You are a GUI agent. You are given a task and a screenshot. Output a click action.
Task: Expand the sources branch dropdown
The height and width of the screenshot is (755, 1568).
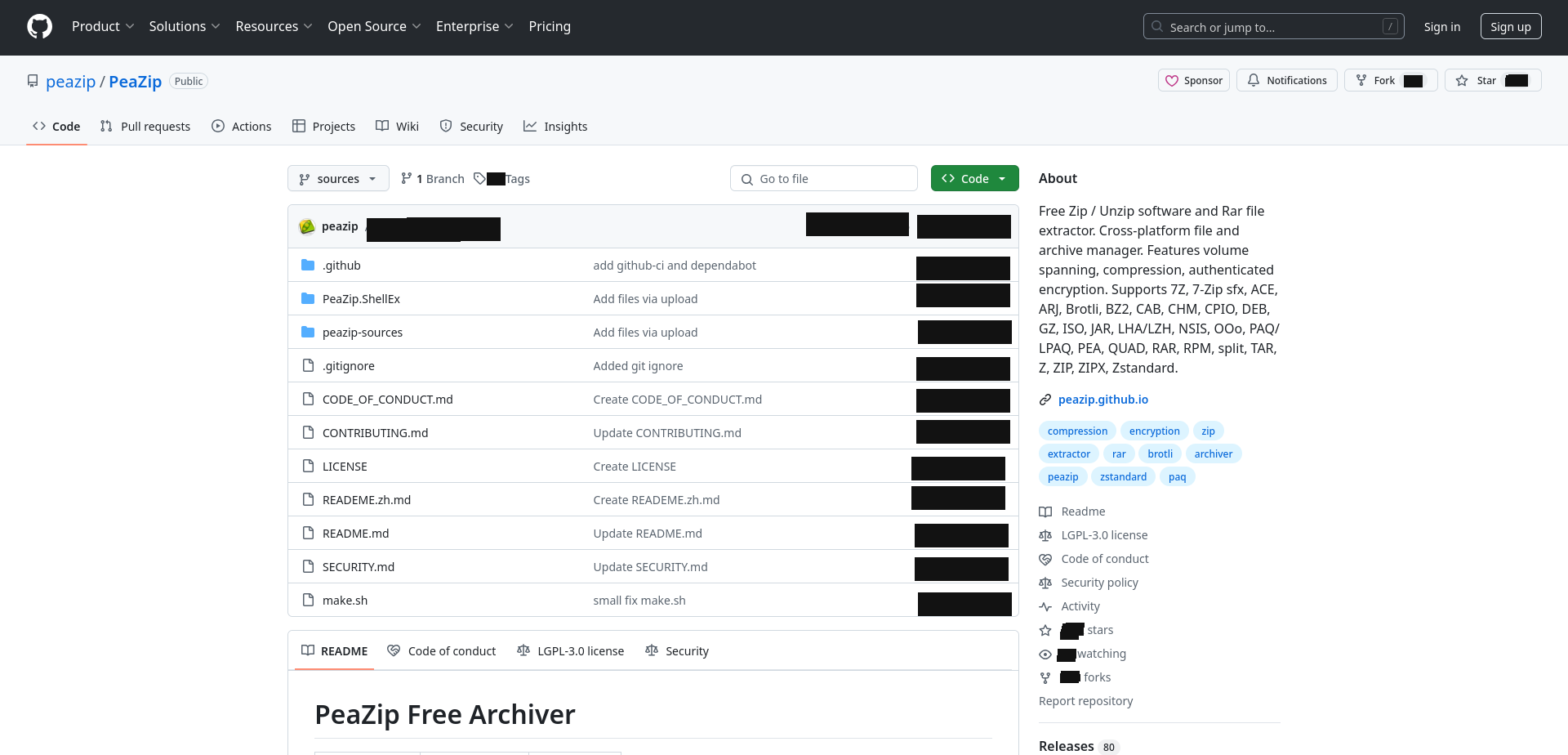[337, 179]
